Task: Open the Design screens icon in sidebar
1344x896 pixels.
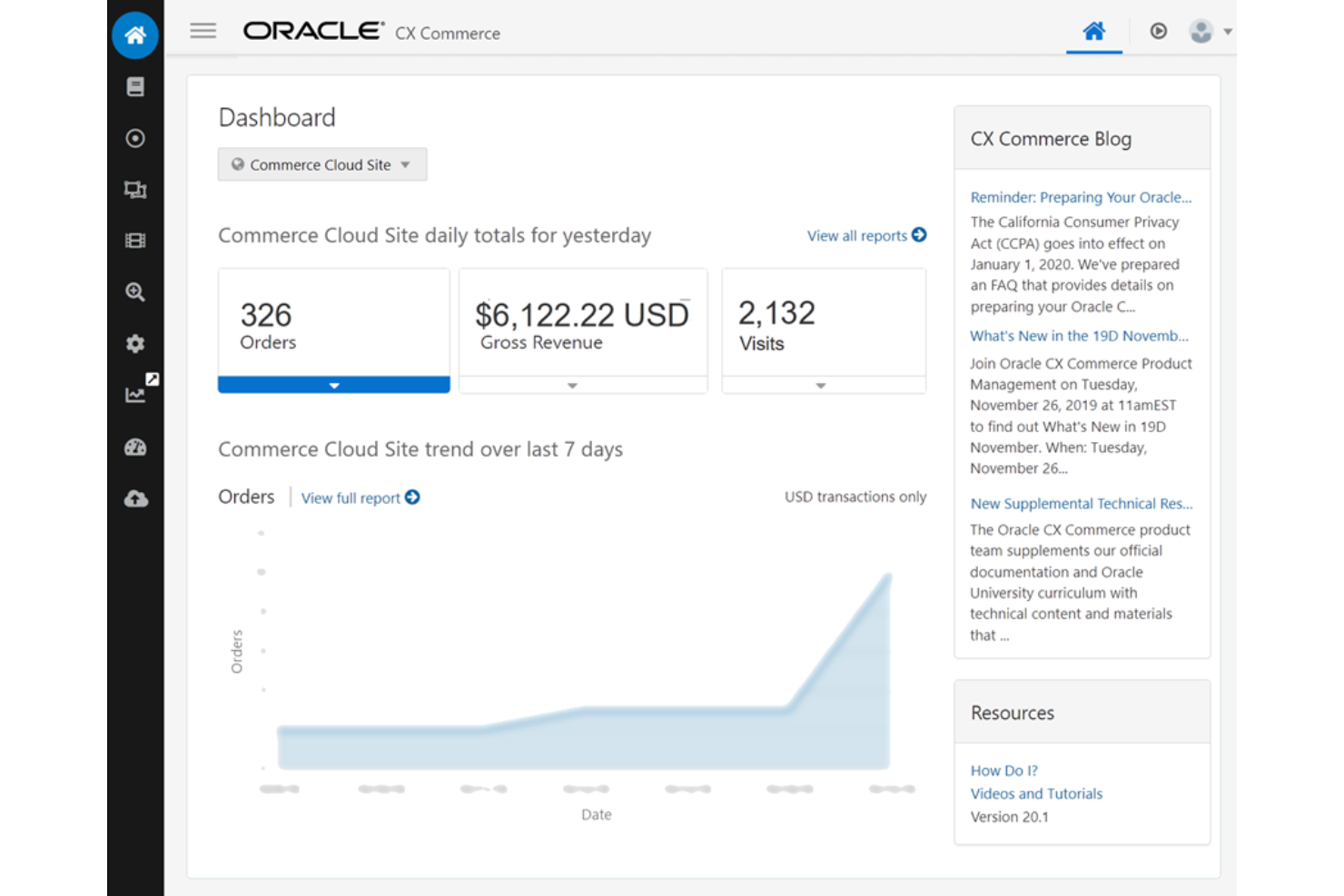Action: click(135, 190)
